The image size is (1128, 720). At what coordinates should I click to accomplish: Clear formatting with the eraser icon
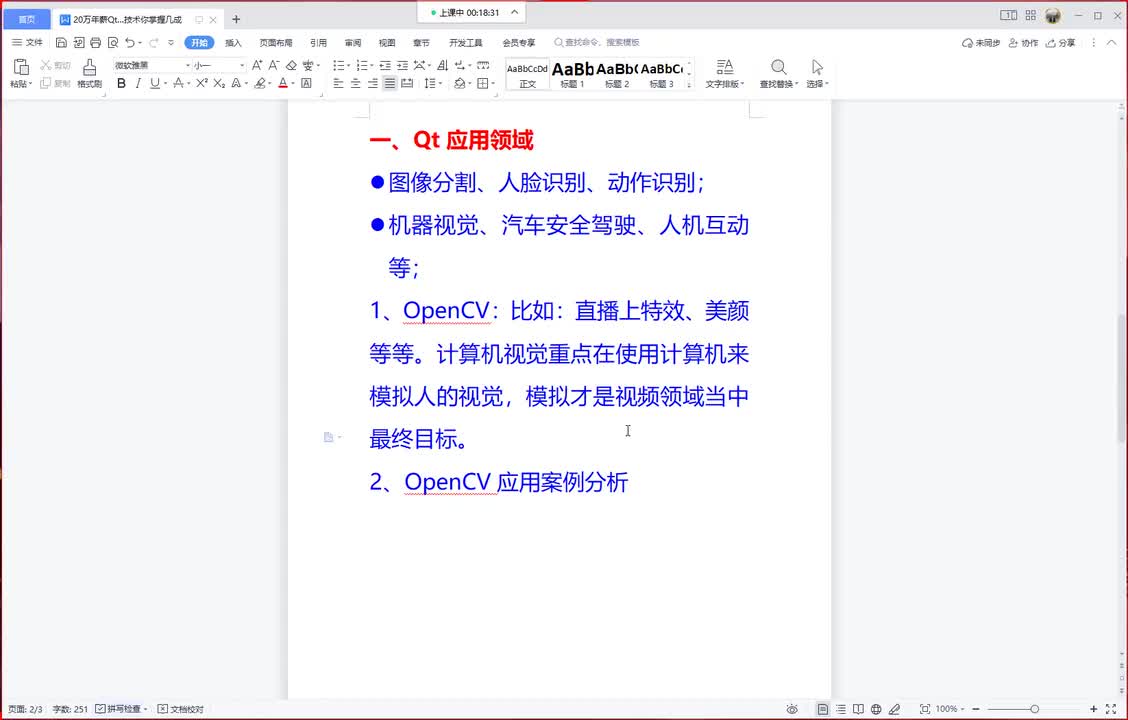pyautogui.click(x=291, y=65)
